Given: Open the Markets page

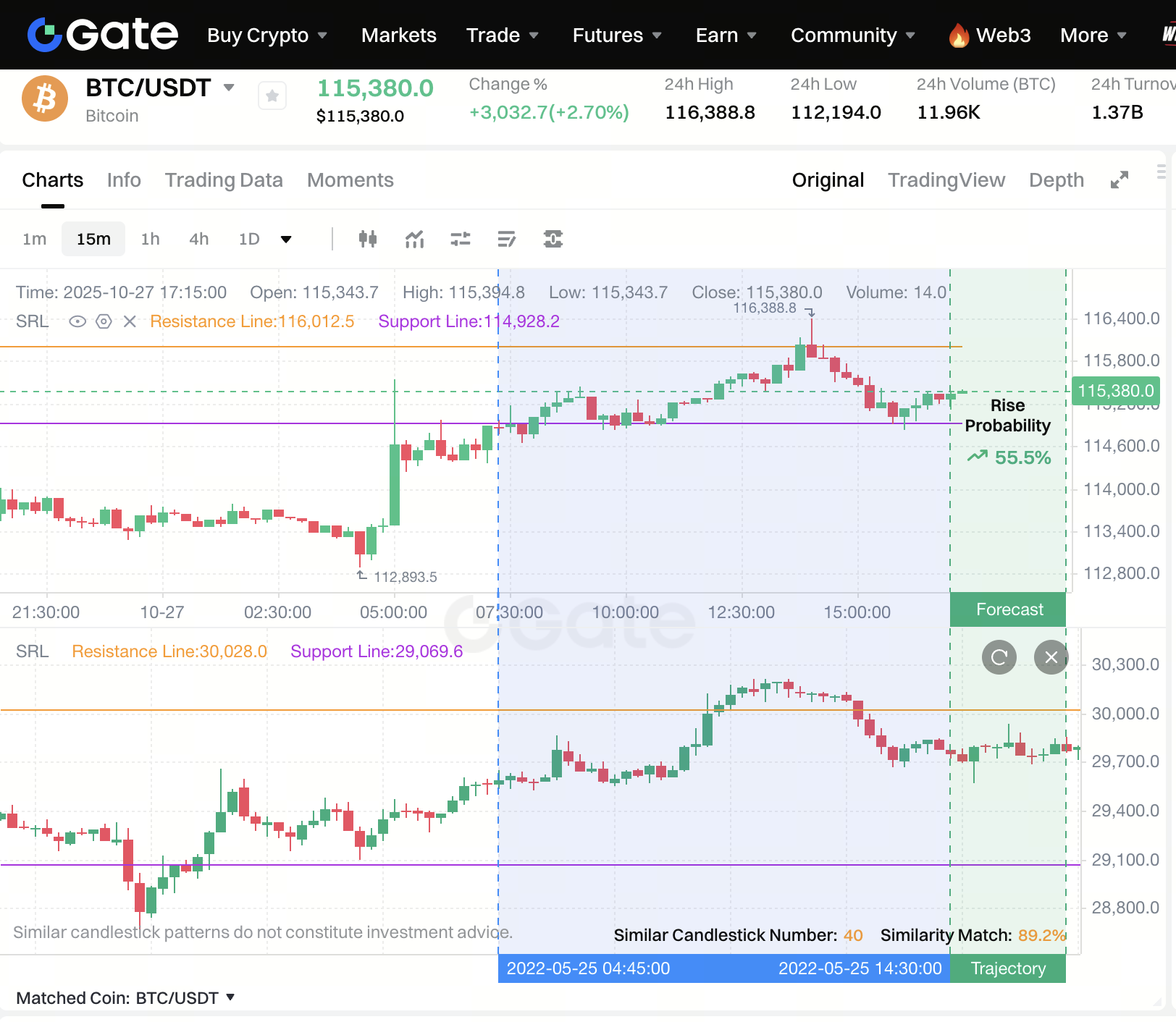Looking at the screenshot, I should pos(398,35).
